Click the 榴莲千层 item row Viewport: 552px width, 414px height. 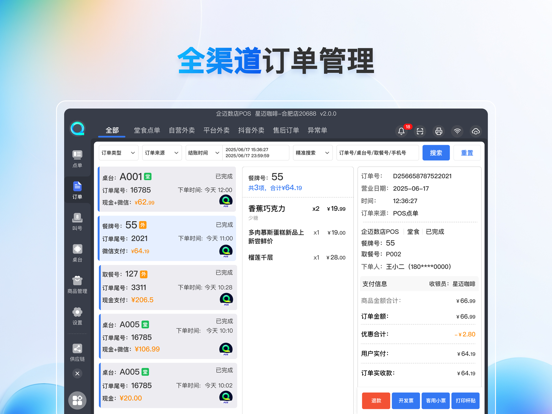(297, 257)
